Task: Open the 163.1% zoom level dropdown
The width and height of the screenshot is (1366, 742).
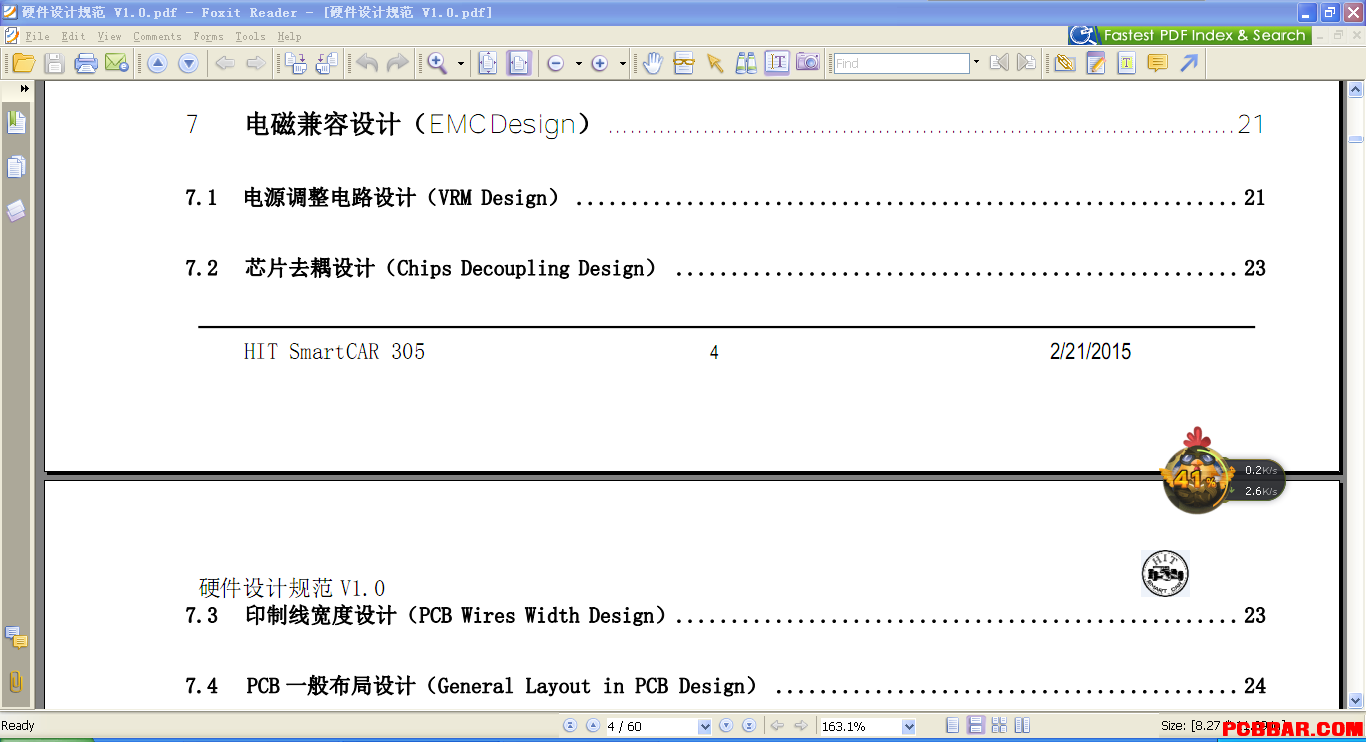Action: [x=908, y=726]
